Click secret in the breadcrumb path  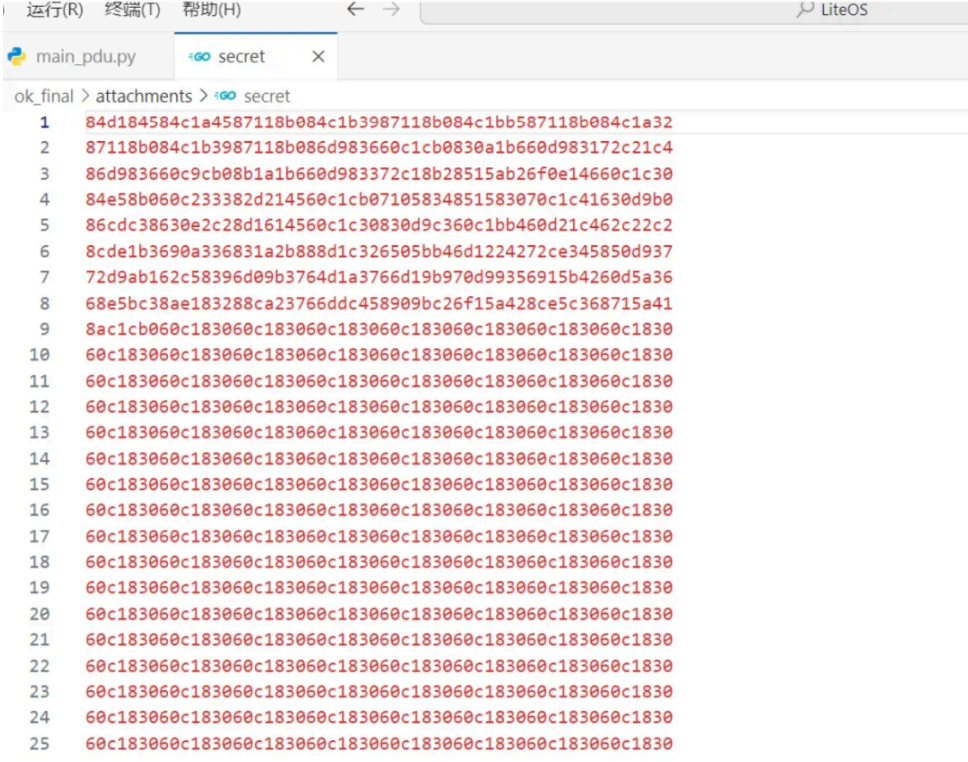pyautogui.click(x=267, y=96)
